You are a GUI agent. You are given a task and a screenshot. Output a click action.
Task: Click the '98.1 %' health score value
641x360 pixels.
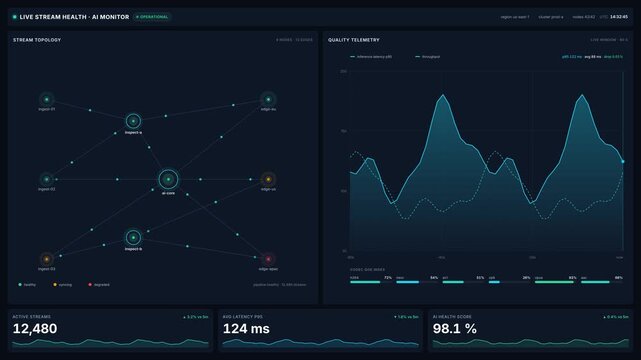pos(455,329)
